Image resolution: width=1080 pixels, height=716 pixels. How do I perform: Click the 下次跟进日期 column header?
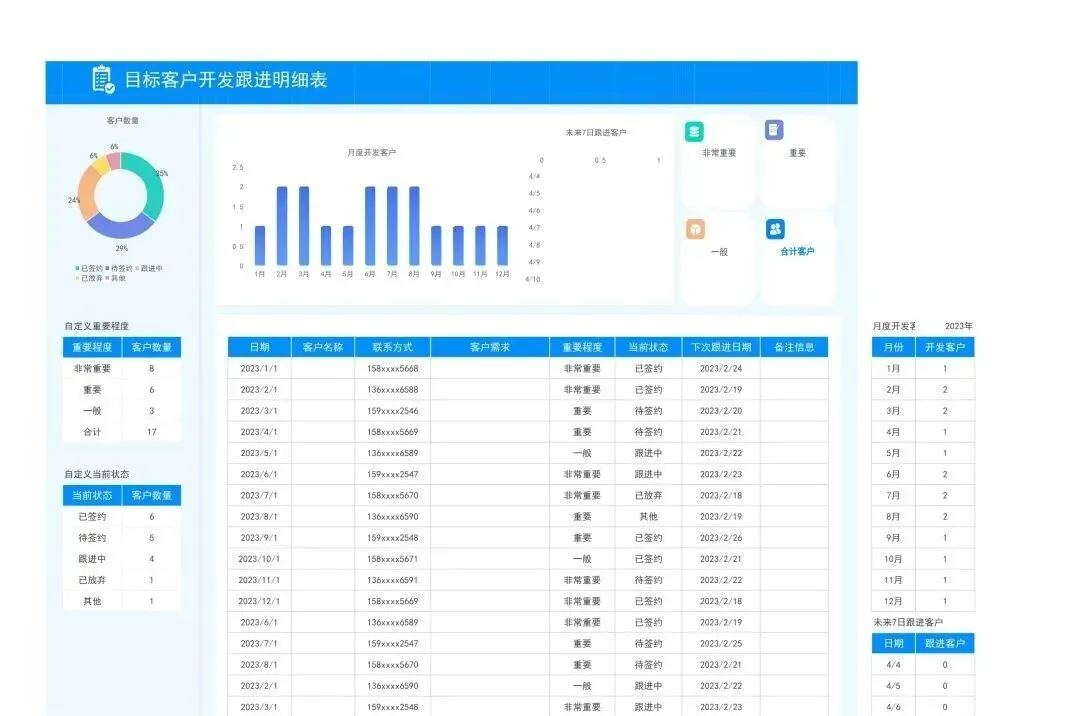click(720, 347)
